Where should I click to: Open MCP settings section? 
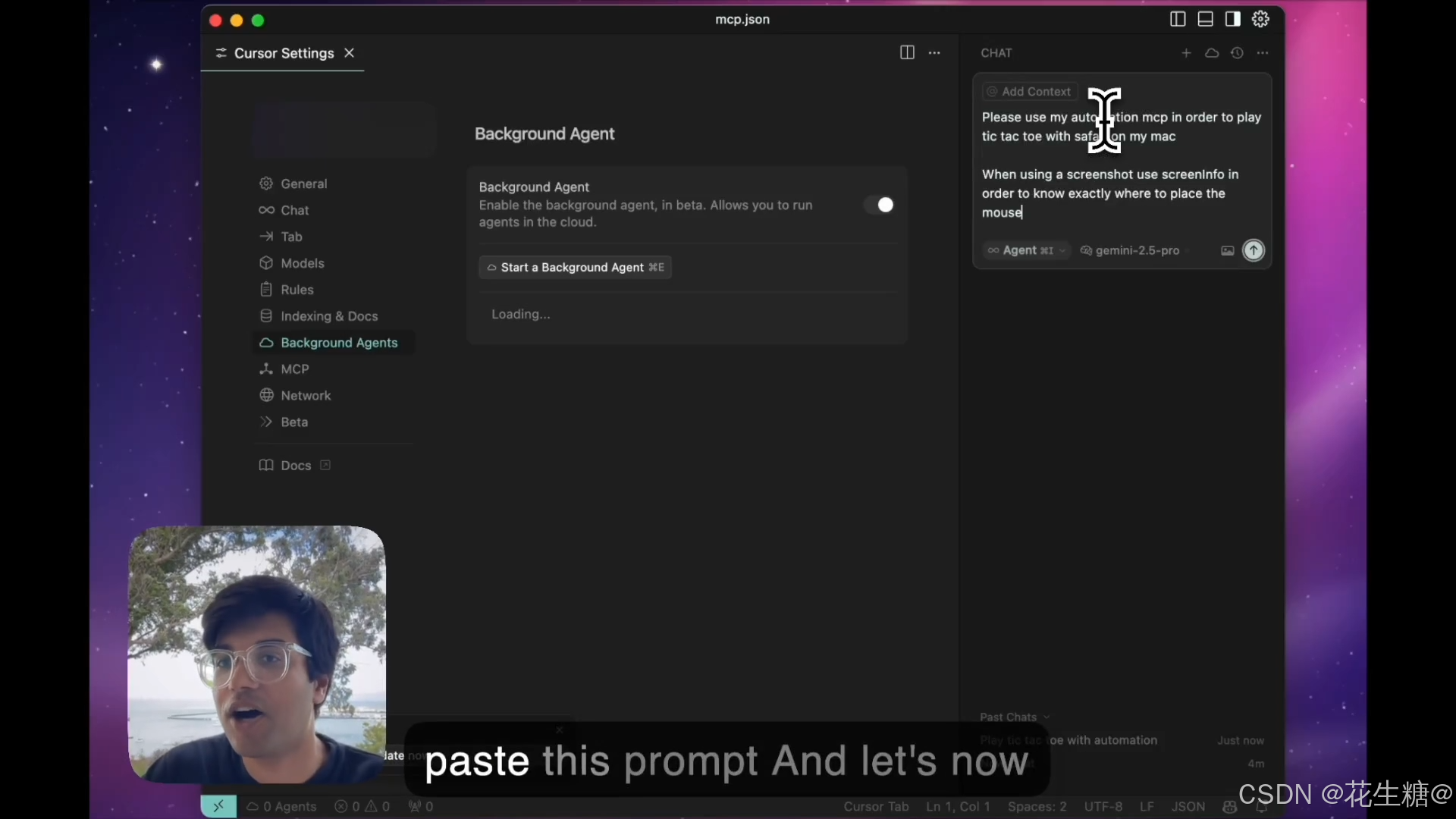point(294,369)
